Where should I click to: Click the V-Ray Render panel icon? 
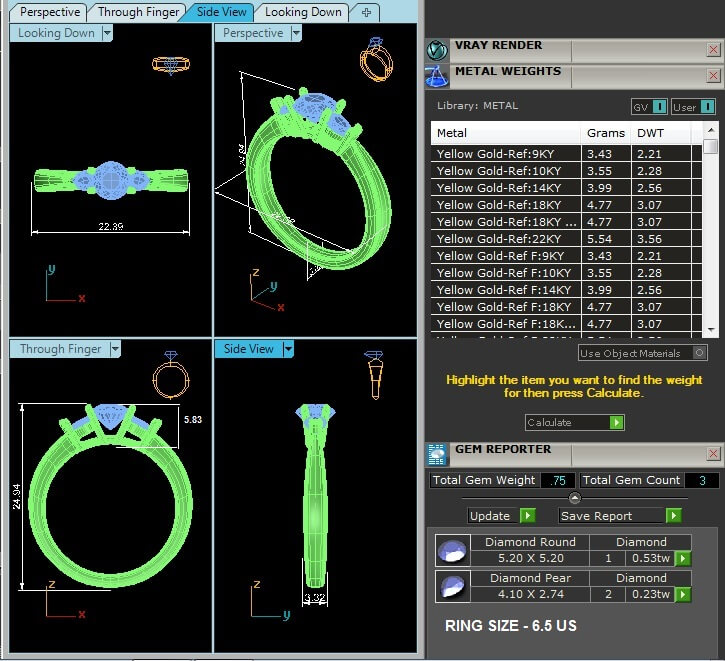pos(437,49)
